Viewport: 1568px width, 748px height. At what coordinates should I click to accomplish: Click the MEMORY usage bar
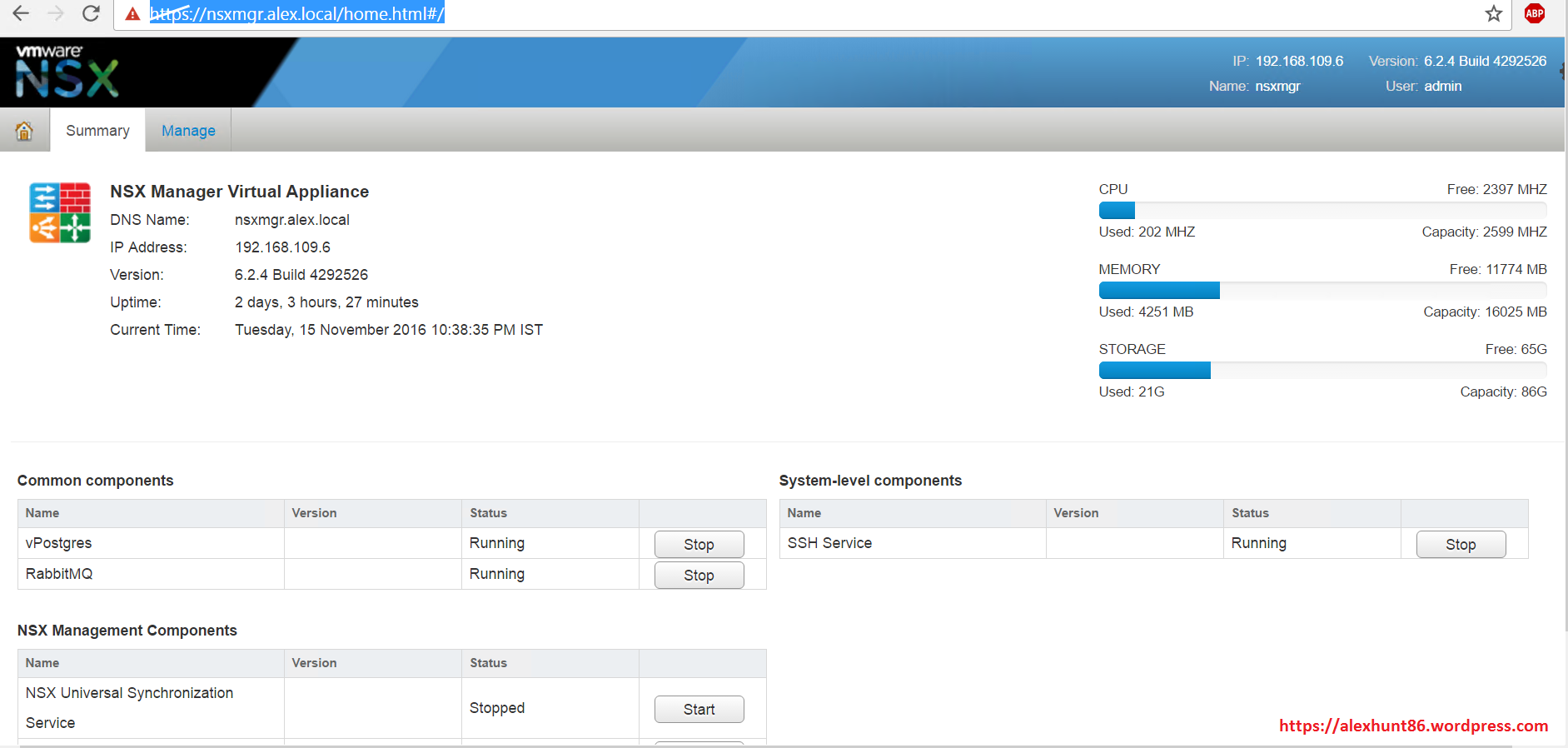[x=1322, y=290]
